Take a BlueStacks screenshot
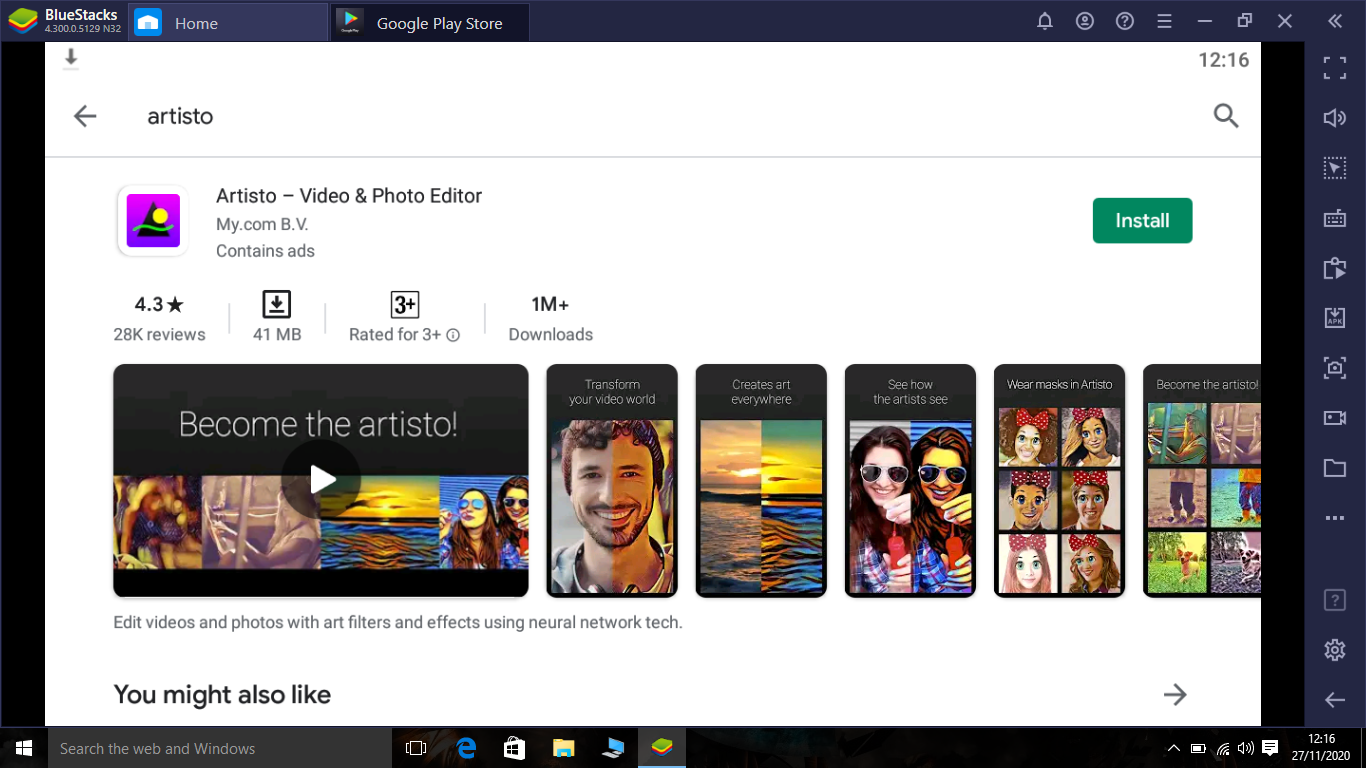Screen dimensions: 1366x768 [x=1335, y=368]
